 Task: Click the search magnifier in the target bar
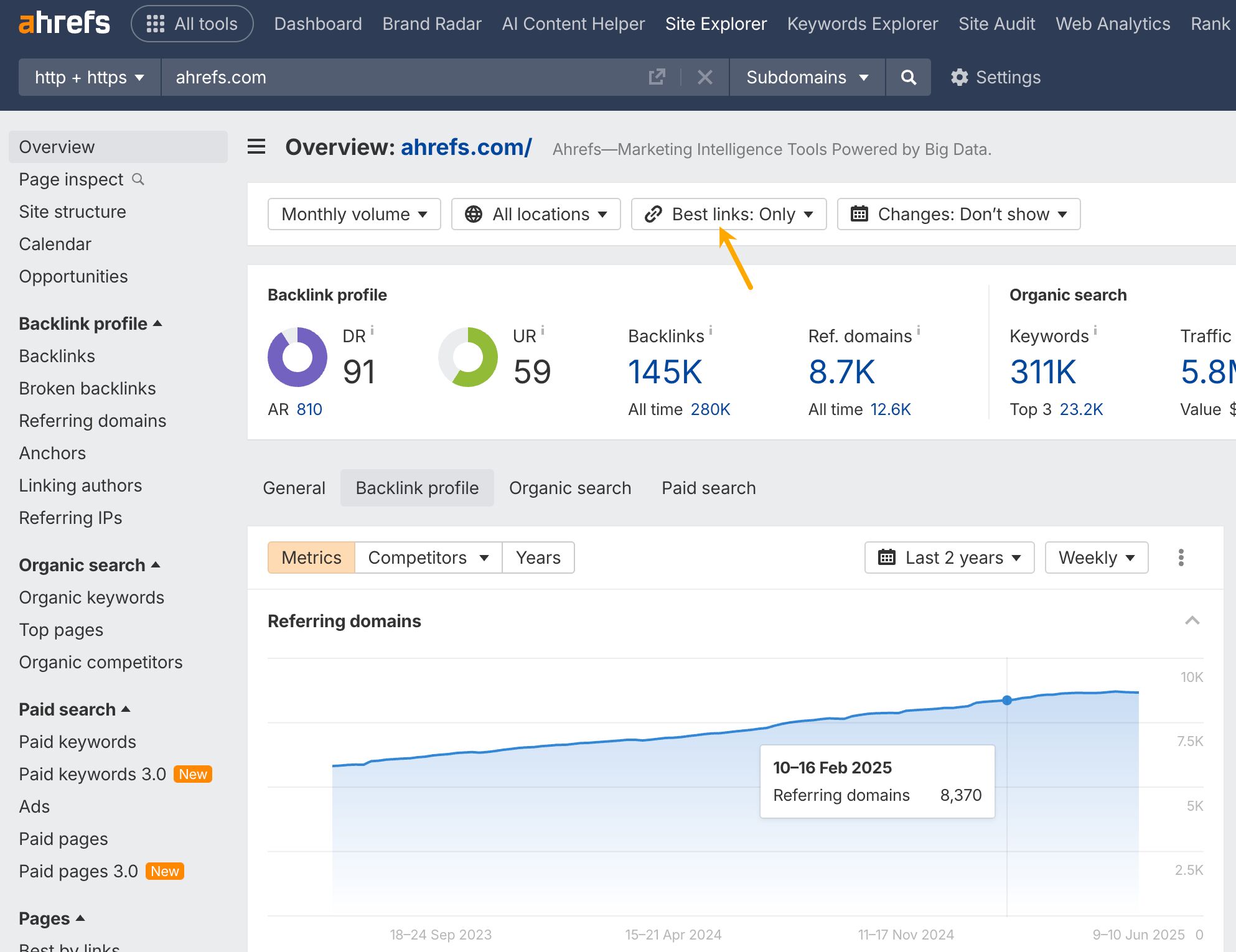pos(908,77)
